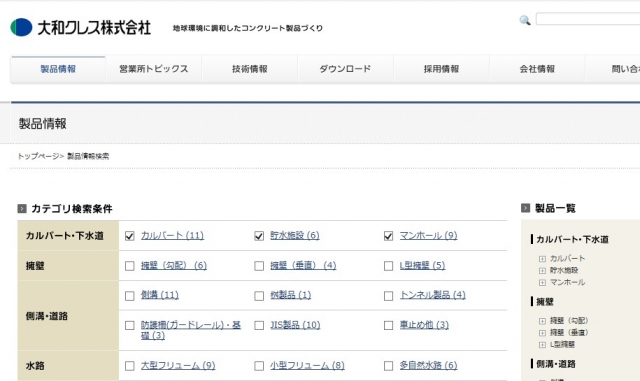This screenshot has height=381, width=640.
Task: Open the JIS製品 (10) link
Action: click(x=295, y=325)
